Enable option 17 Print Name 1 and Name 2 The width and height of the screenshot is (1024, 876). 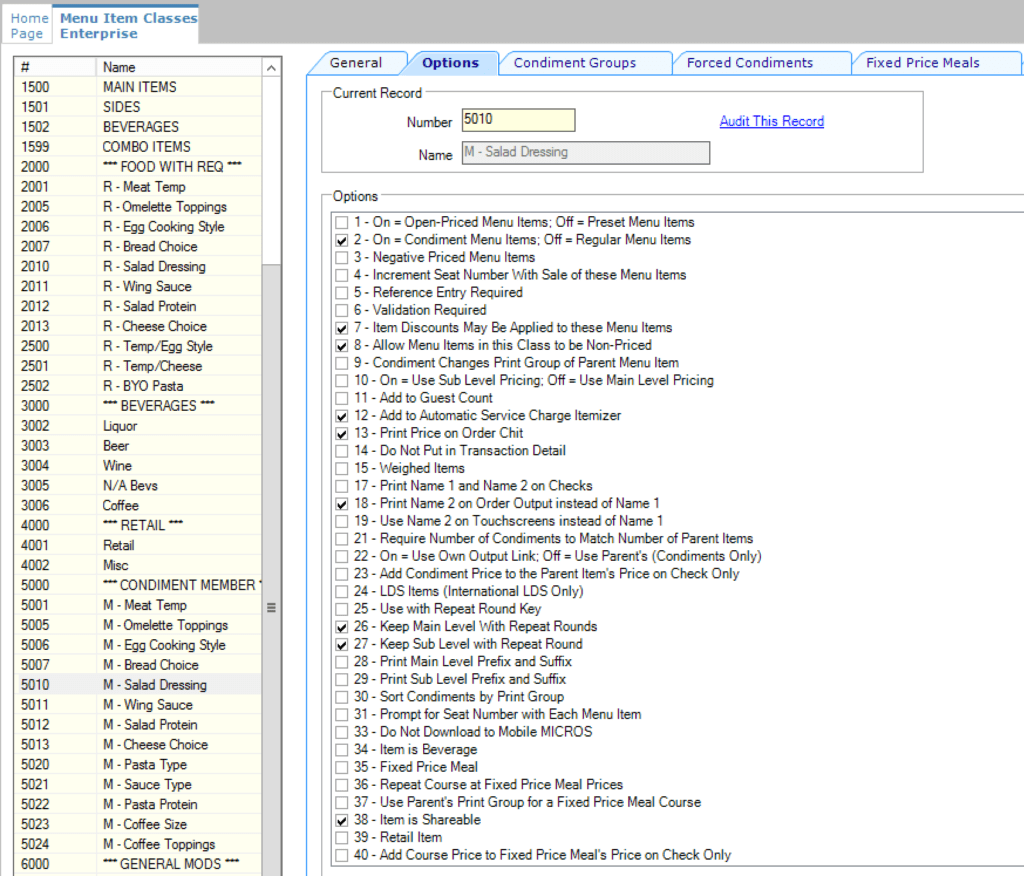coord(342,487)
